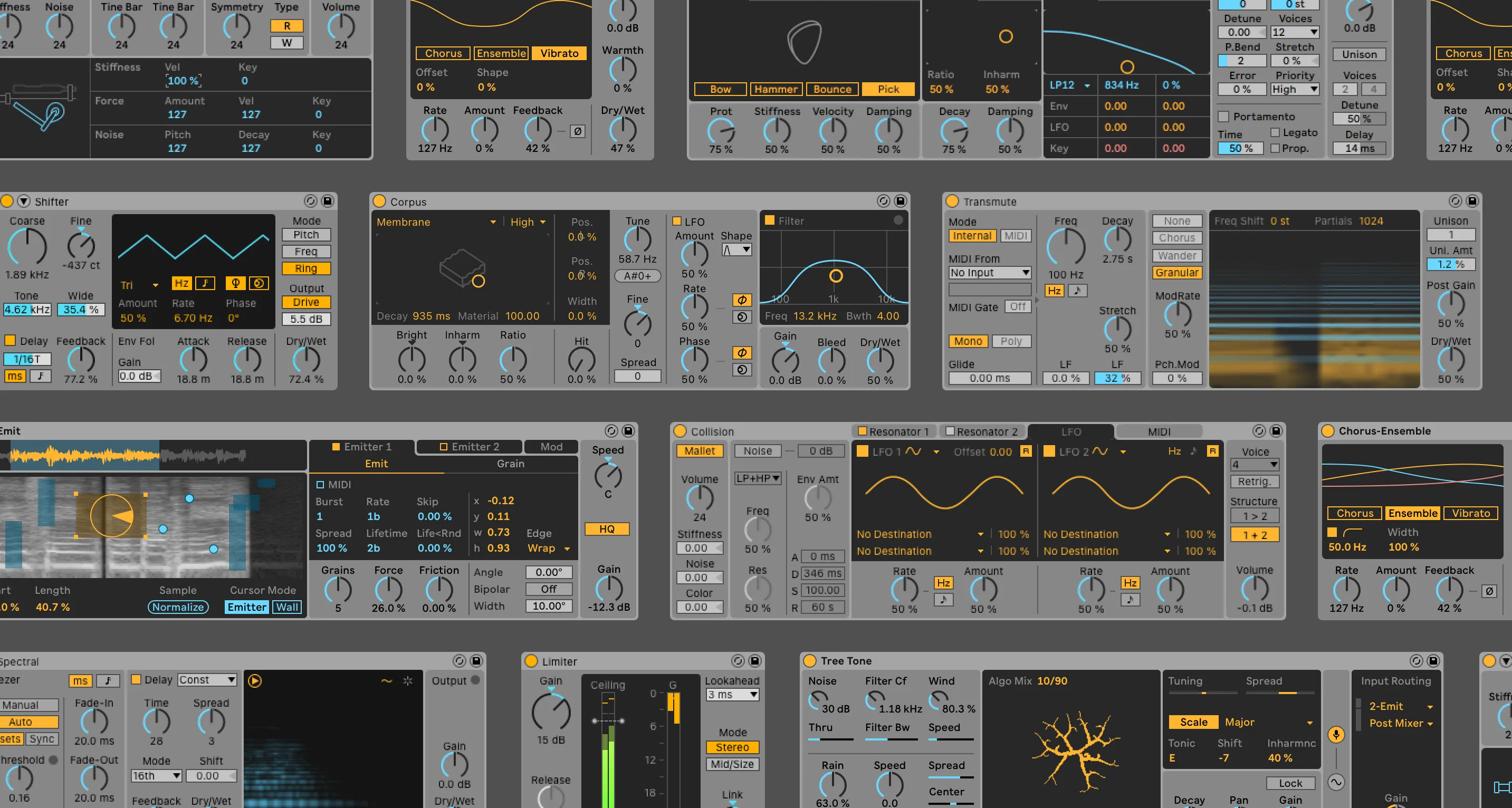The height and width of the screenshot is (808, 1512).
Task: Toggle the Corpus LFO on/off box
Action: pyautogui.click(x=677, y=221)
